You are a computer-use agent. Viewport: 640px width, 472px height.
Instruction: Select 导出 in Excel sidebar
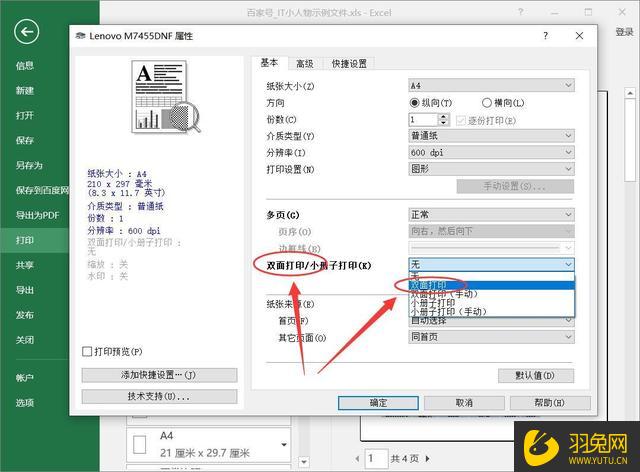click(x=24, y=290)
